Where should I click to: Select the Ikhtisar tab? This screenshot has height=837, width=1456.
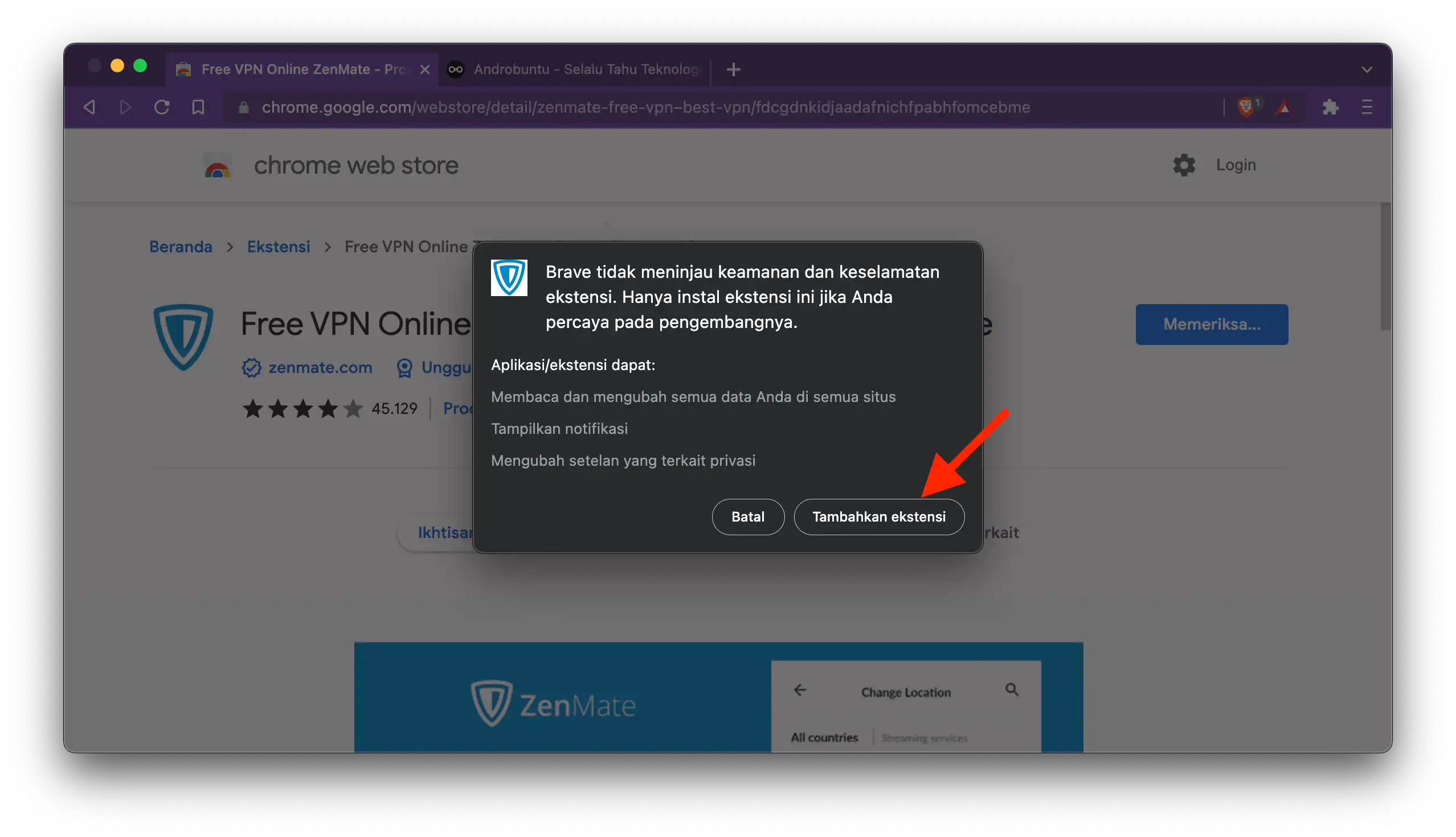click(447, 533)
